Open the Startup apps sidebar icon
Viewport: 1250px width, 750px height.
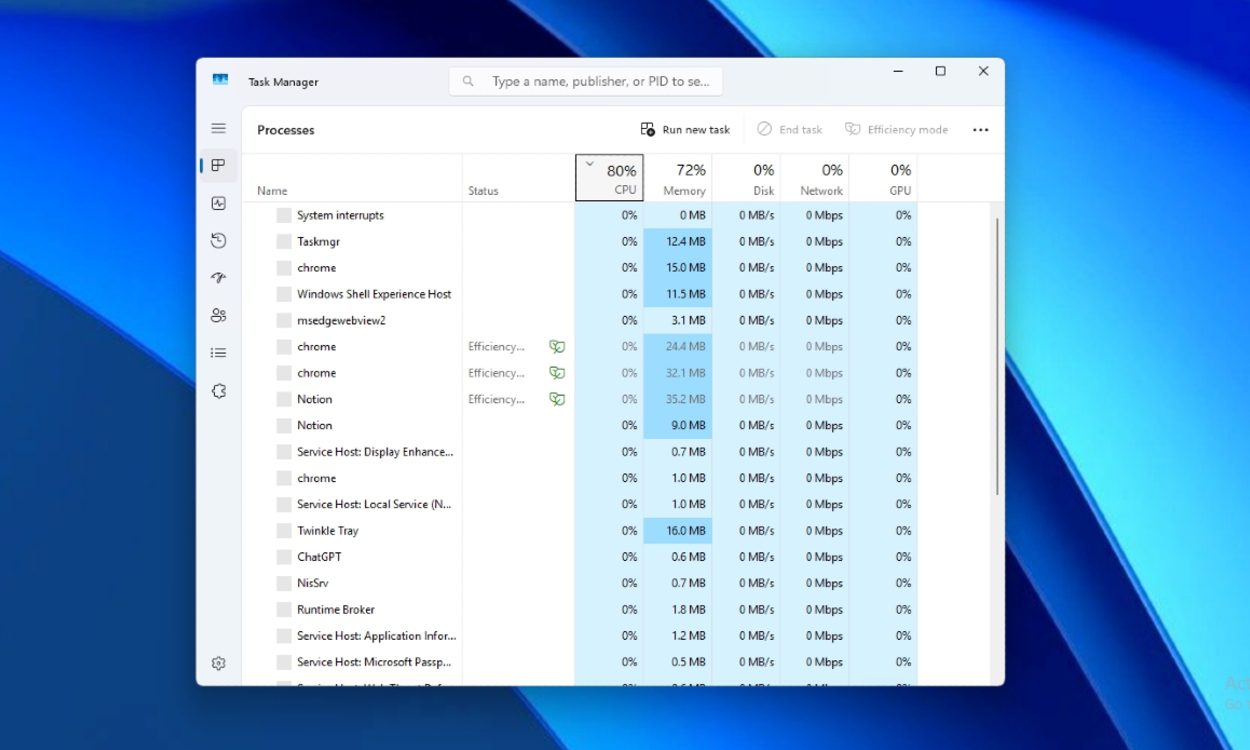(x=218, y=278)
